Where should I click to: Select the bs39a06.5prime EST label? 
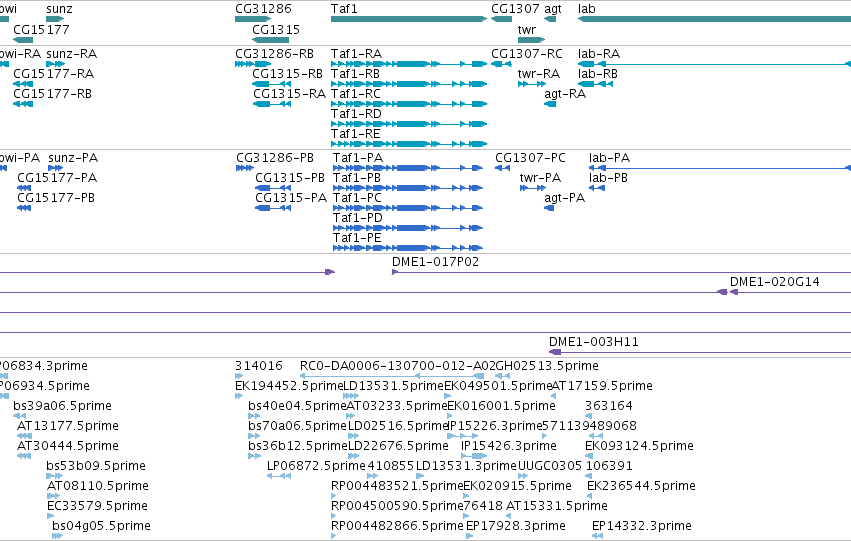pos(62,406)
